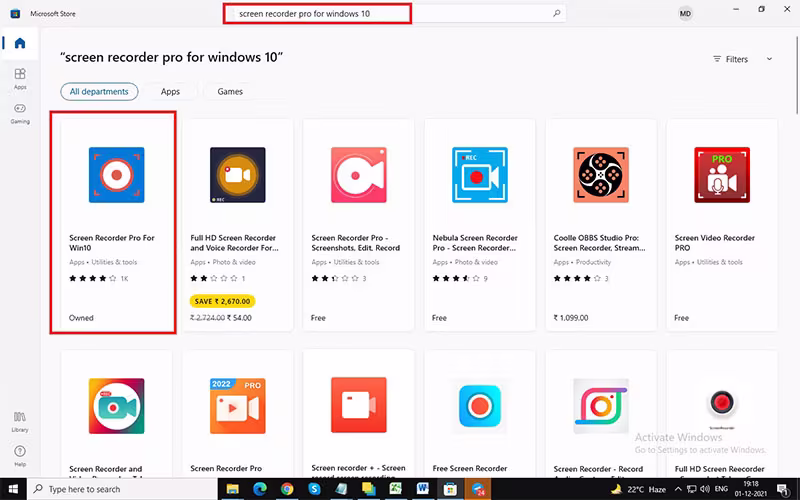Expand the Filters dropdown chevron
800x500 pixels.
pyautogui.click(x=769, y=59)
